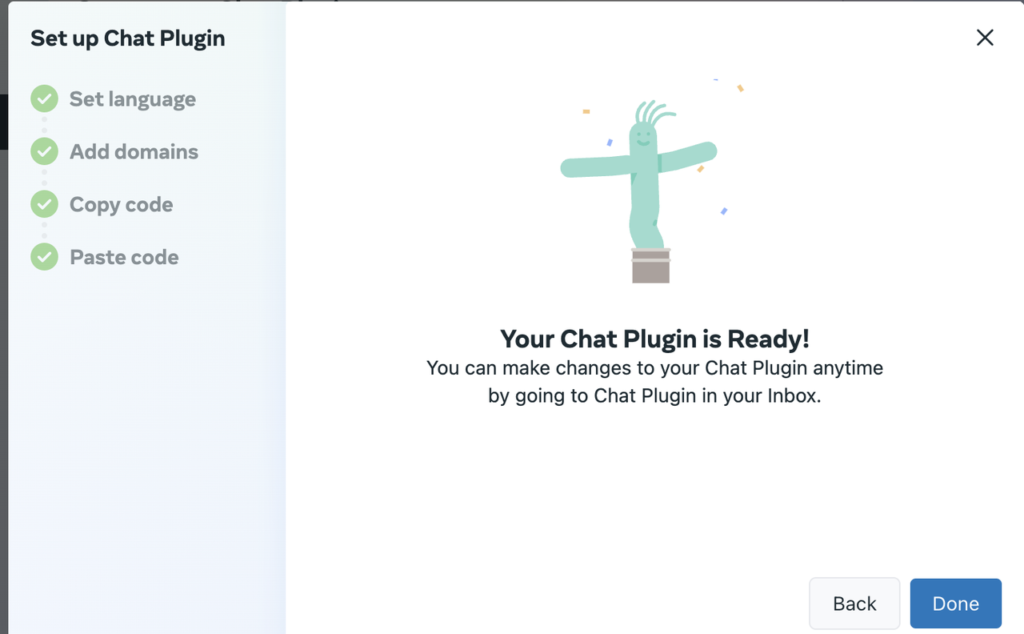Open the Add domains step
This screenshot has height=634, width=1024.
(x=134, y=151)
